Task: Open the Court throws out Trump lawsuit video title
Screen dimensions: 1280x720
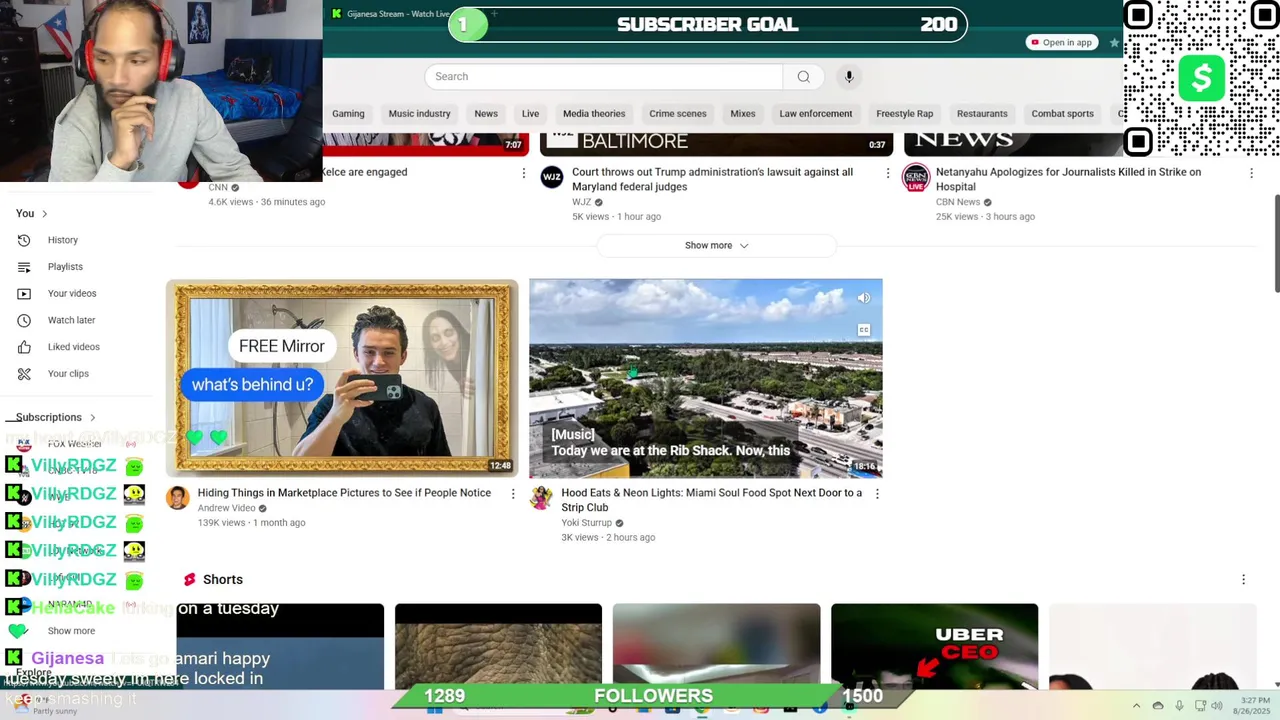Action: click(712, 180)
